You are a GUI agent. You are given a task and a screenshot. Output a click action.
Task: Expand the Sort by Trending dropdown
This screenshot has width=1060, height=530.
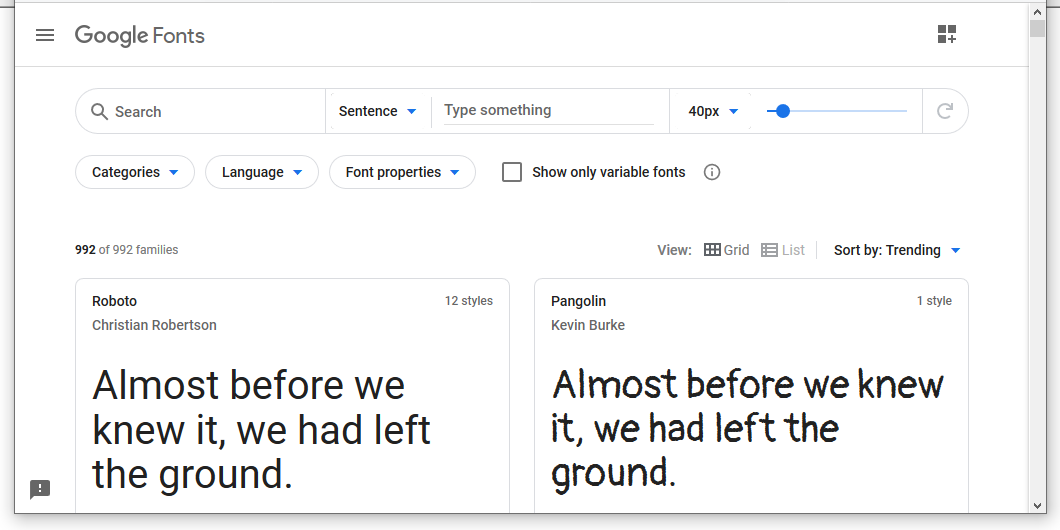point(897,250)
